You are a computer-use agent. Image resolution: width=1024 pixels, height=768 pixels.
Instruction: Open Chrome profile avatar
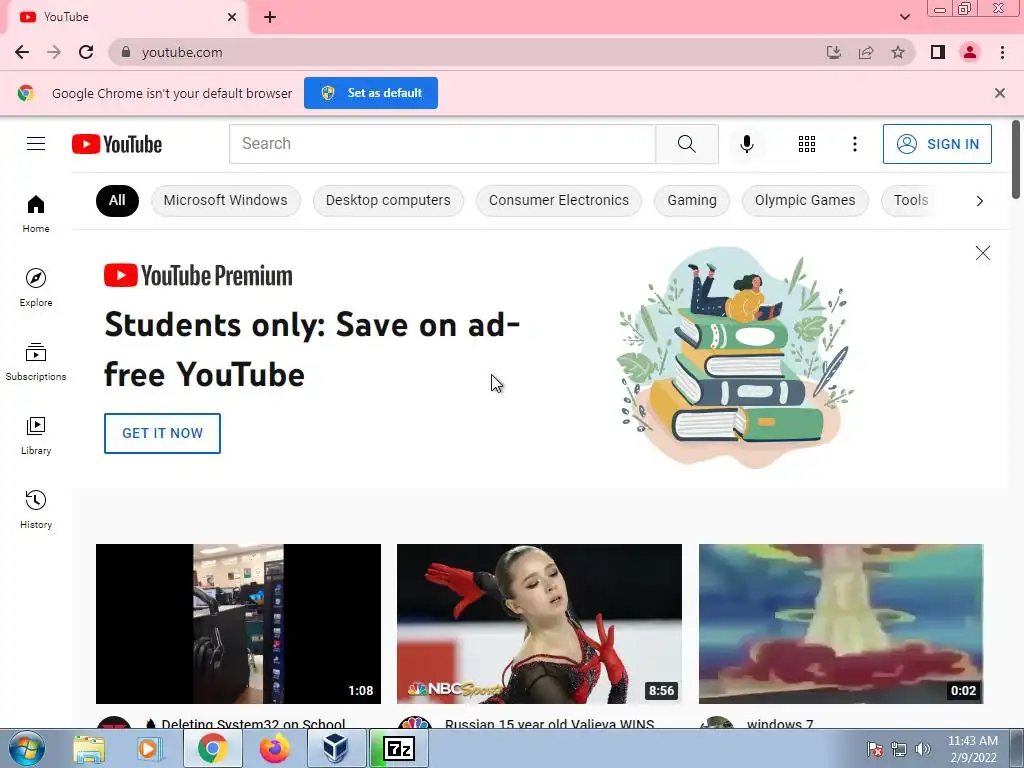click(x=970, y=52)
